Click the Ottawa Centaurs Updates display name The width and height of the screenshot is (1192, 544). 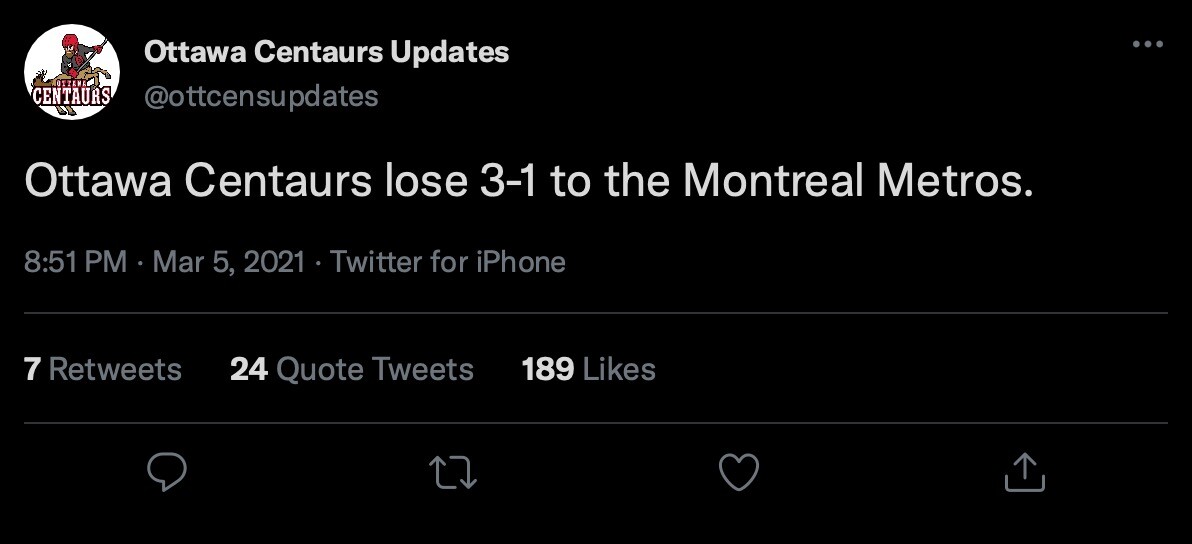327,52
